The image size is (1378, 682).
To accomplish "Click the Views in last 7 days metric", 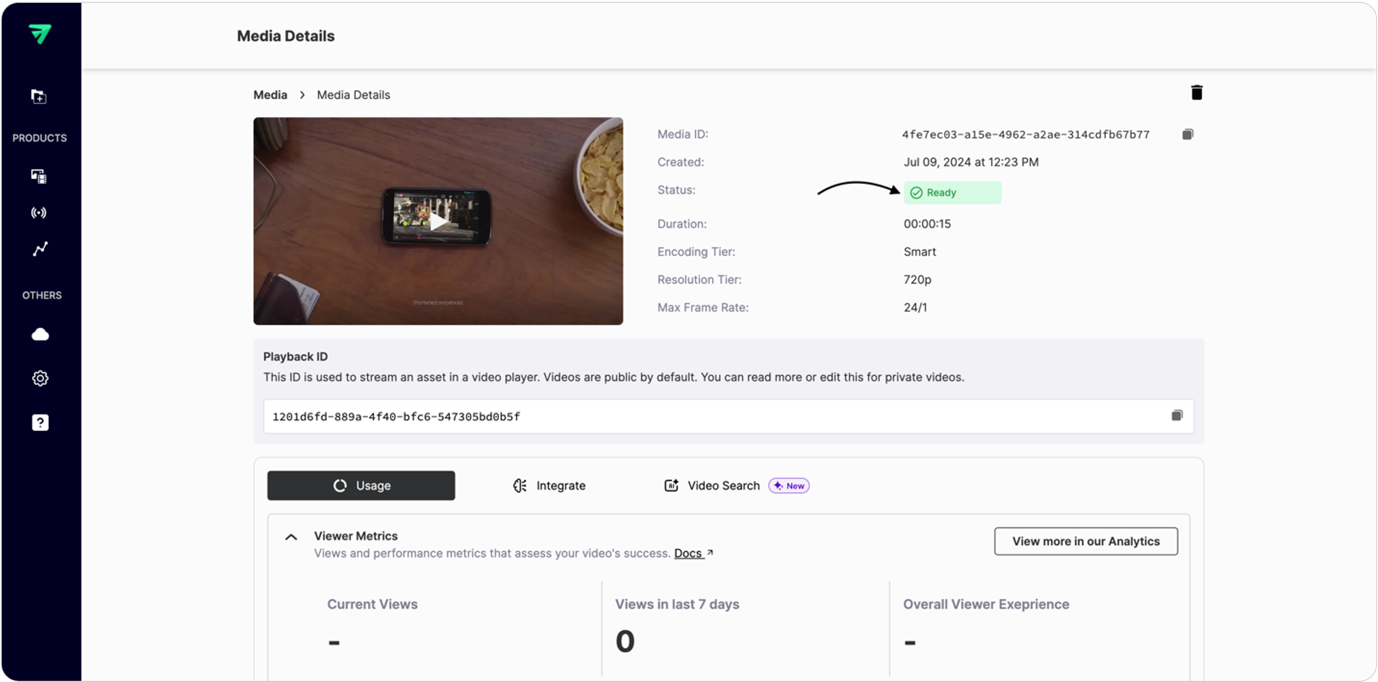I will pyautogui.click(x=677, y=604).
